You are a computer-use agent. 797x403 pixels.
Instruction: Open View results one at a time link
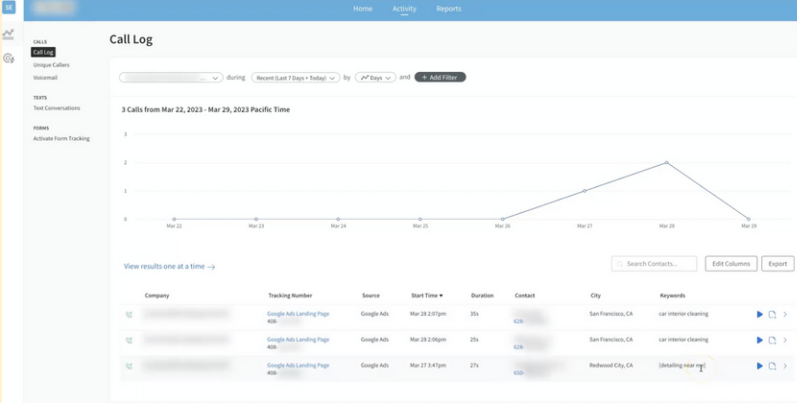[x=169, y=267]
